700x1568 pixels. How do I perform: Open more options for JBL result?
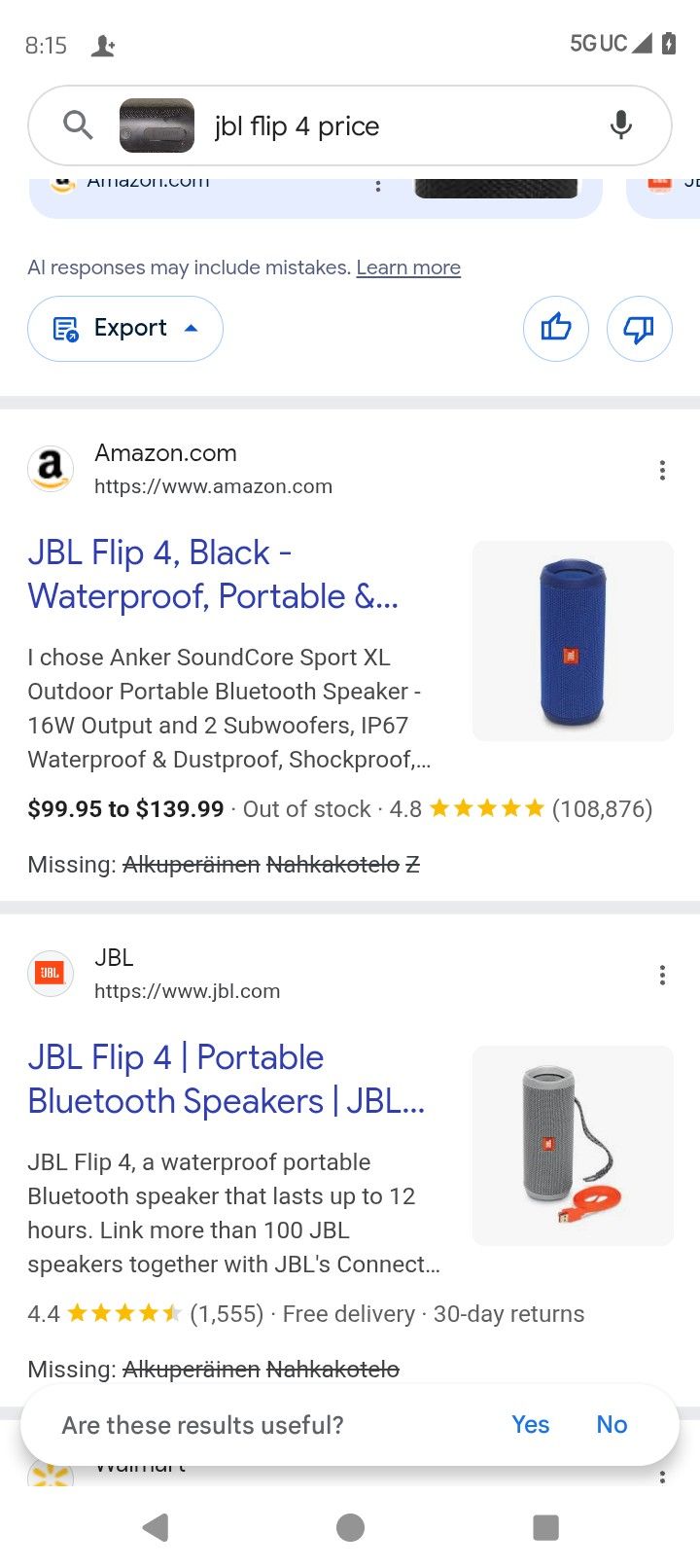point(662,976)
